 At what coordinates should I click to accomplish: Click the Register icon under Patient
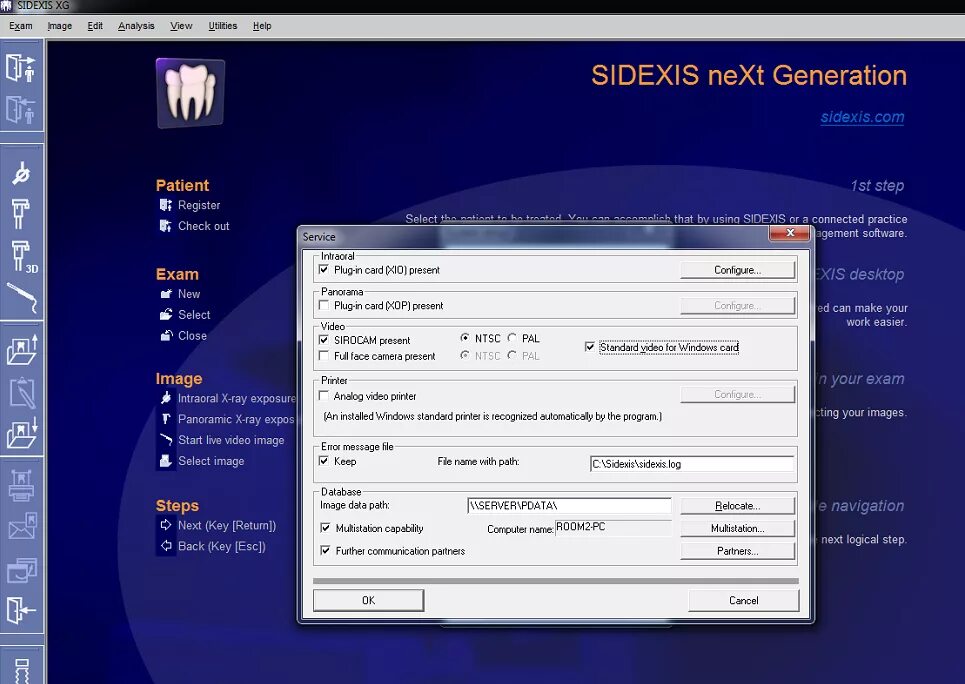click(166, 205)
